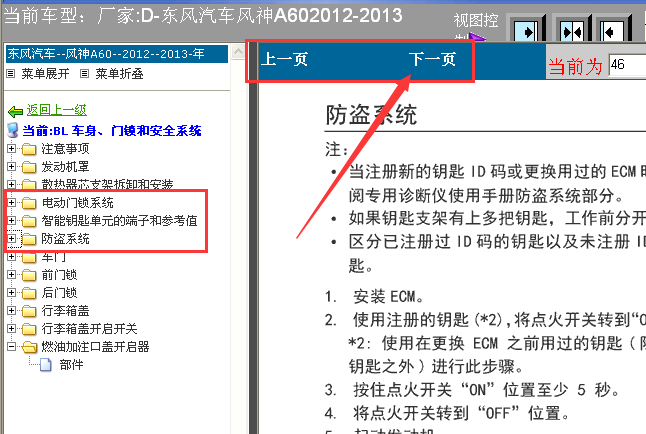646x434 pixels.
Task: Click the 部件 document icon
Action: [x=46, y=365]
